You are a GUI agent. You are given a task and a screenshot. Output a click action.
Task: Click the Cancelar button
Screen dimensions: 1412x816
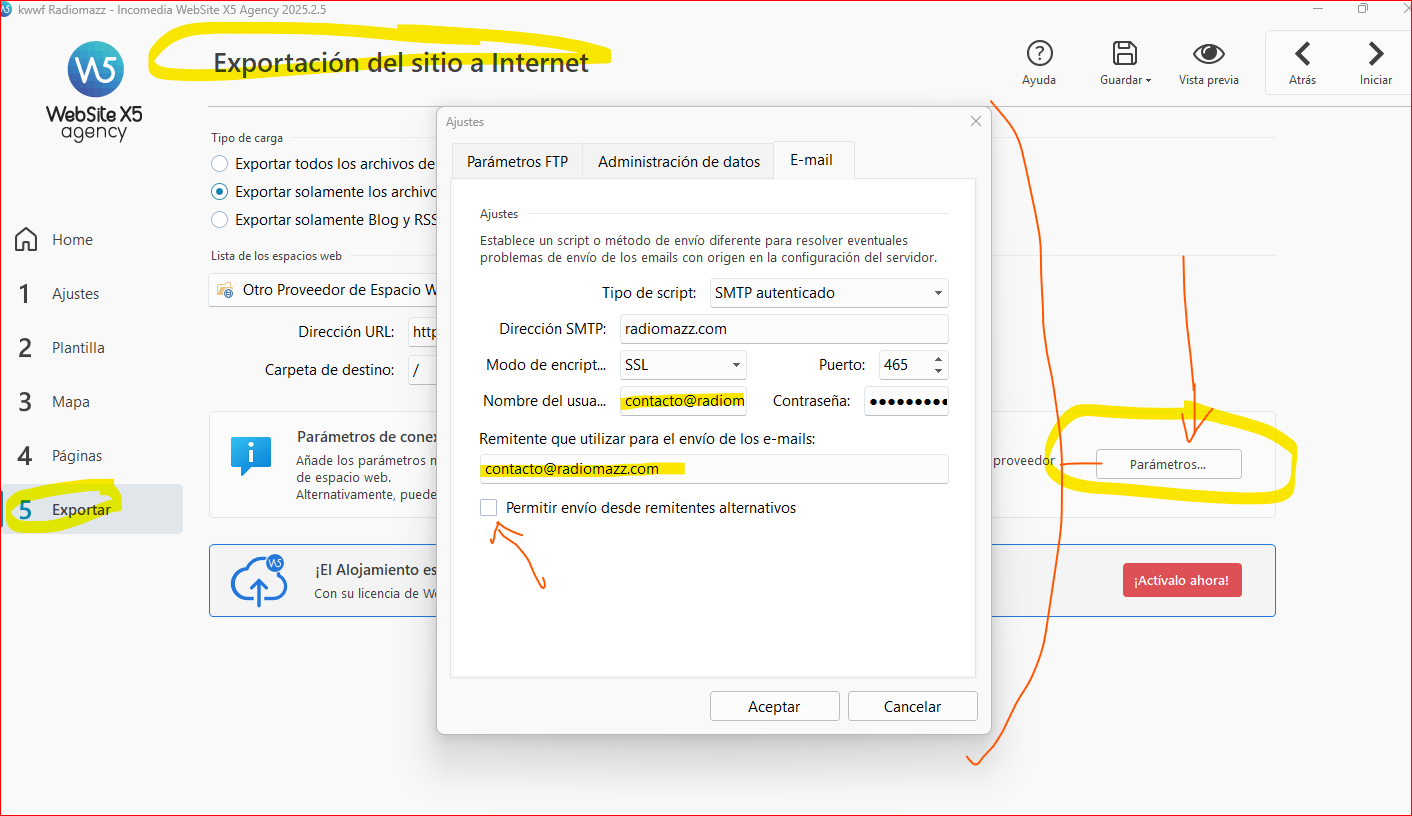[912, 706]
